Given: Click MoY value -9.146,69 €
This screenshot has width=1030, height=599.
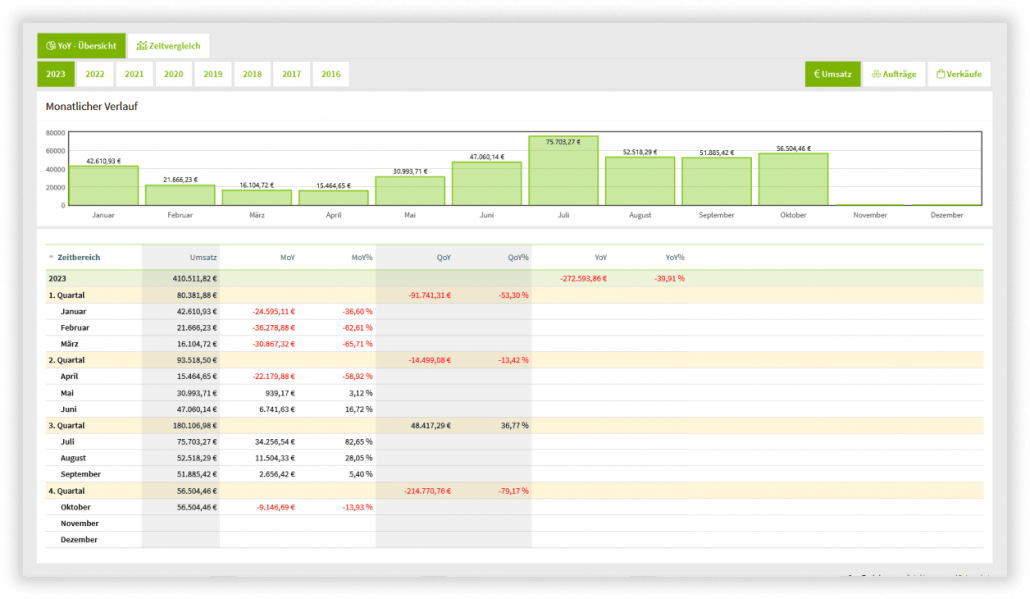Looking at the screenshot, I should (x=275, y=507).
